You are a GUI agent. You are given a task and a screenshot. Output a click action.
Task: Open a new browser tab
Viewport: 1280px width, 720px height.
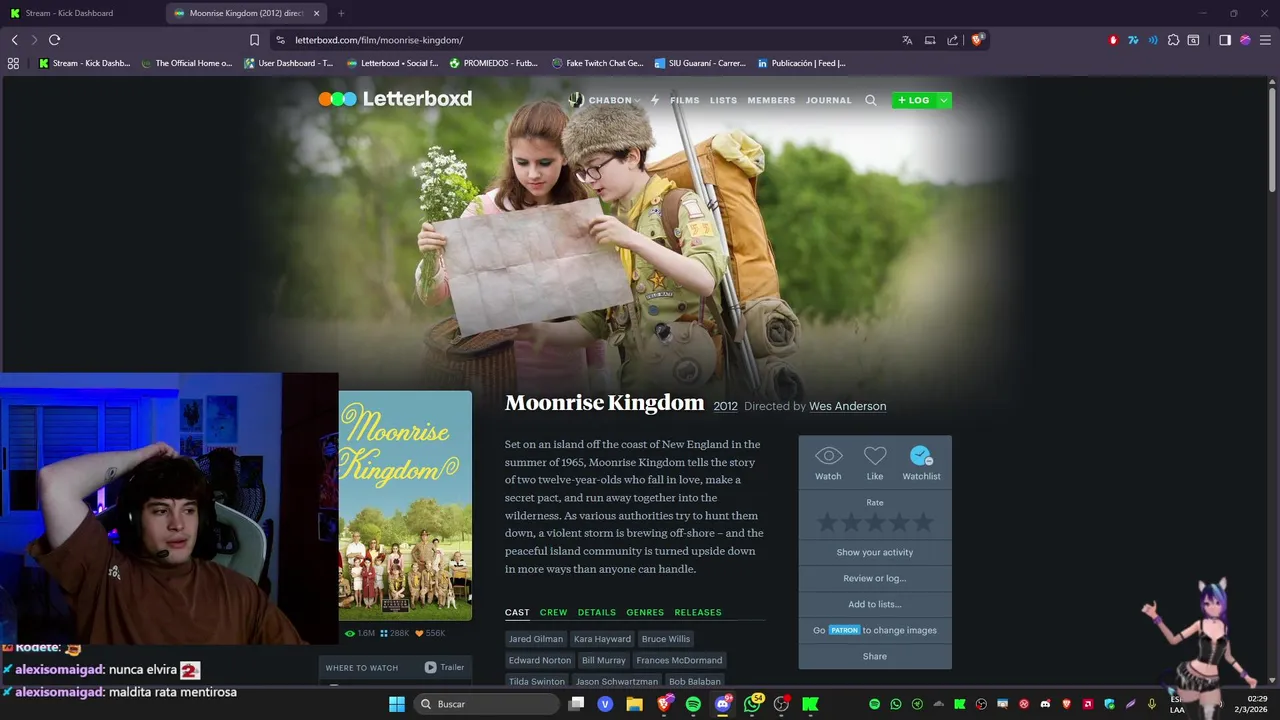341,13
